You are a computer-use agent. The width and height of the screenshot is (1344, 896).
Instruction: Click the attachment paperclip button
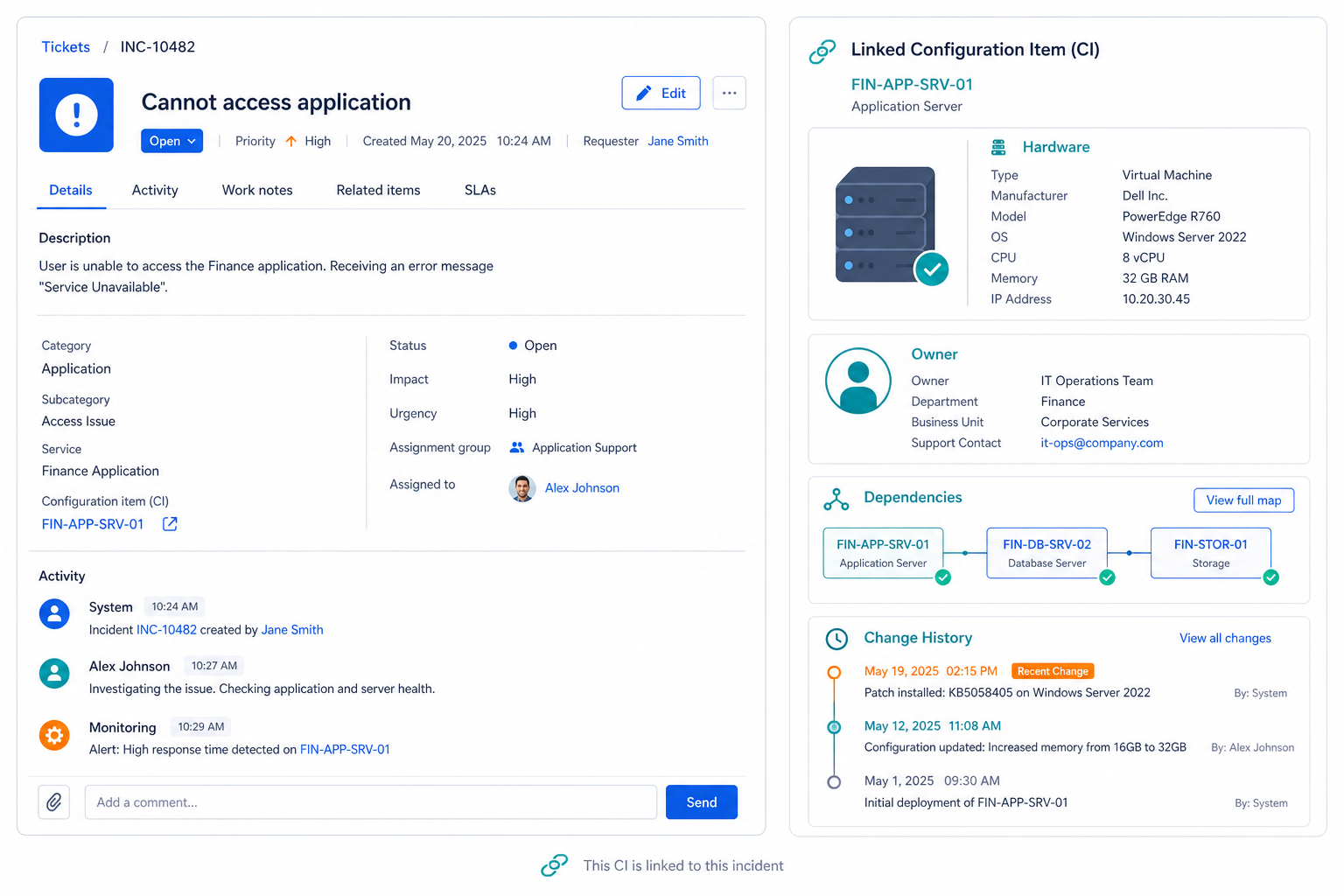pyautogui.click(x=53, y=802)
